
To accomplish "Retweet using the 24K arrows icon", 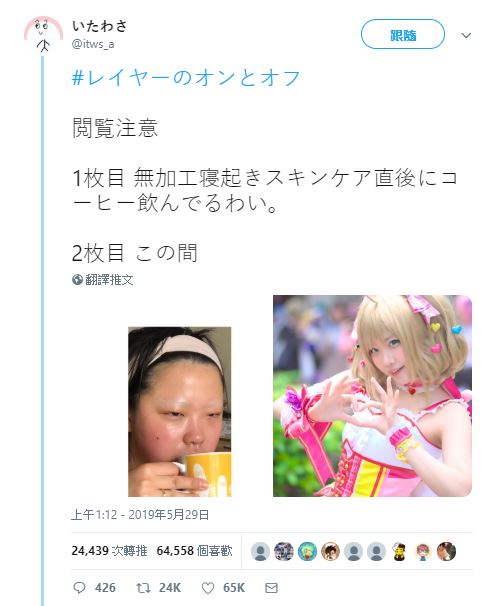I will coord(143,588).
